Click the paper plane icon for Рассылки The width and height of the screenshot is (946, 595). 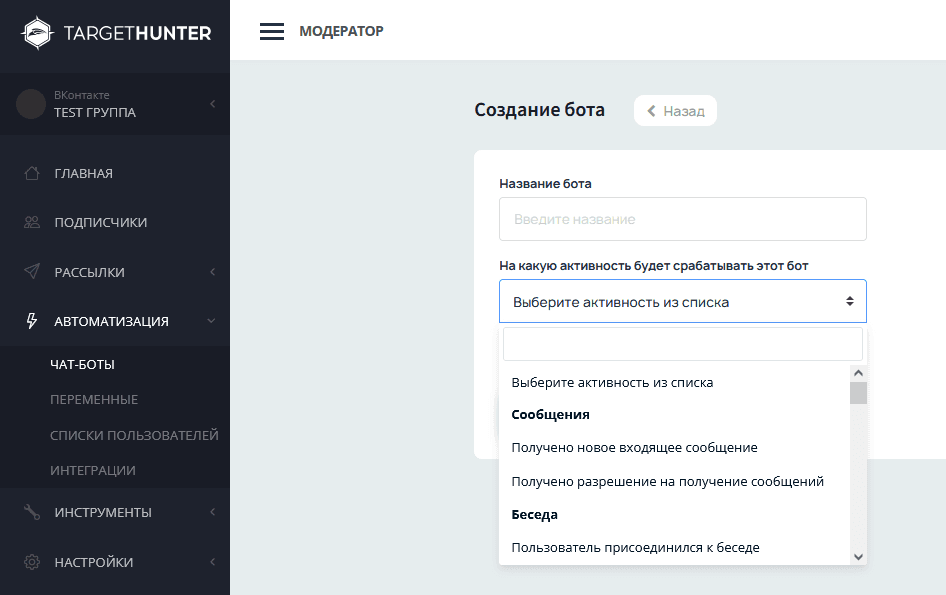(x=32, y=272)
